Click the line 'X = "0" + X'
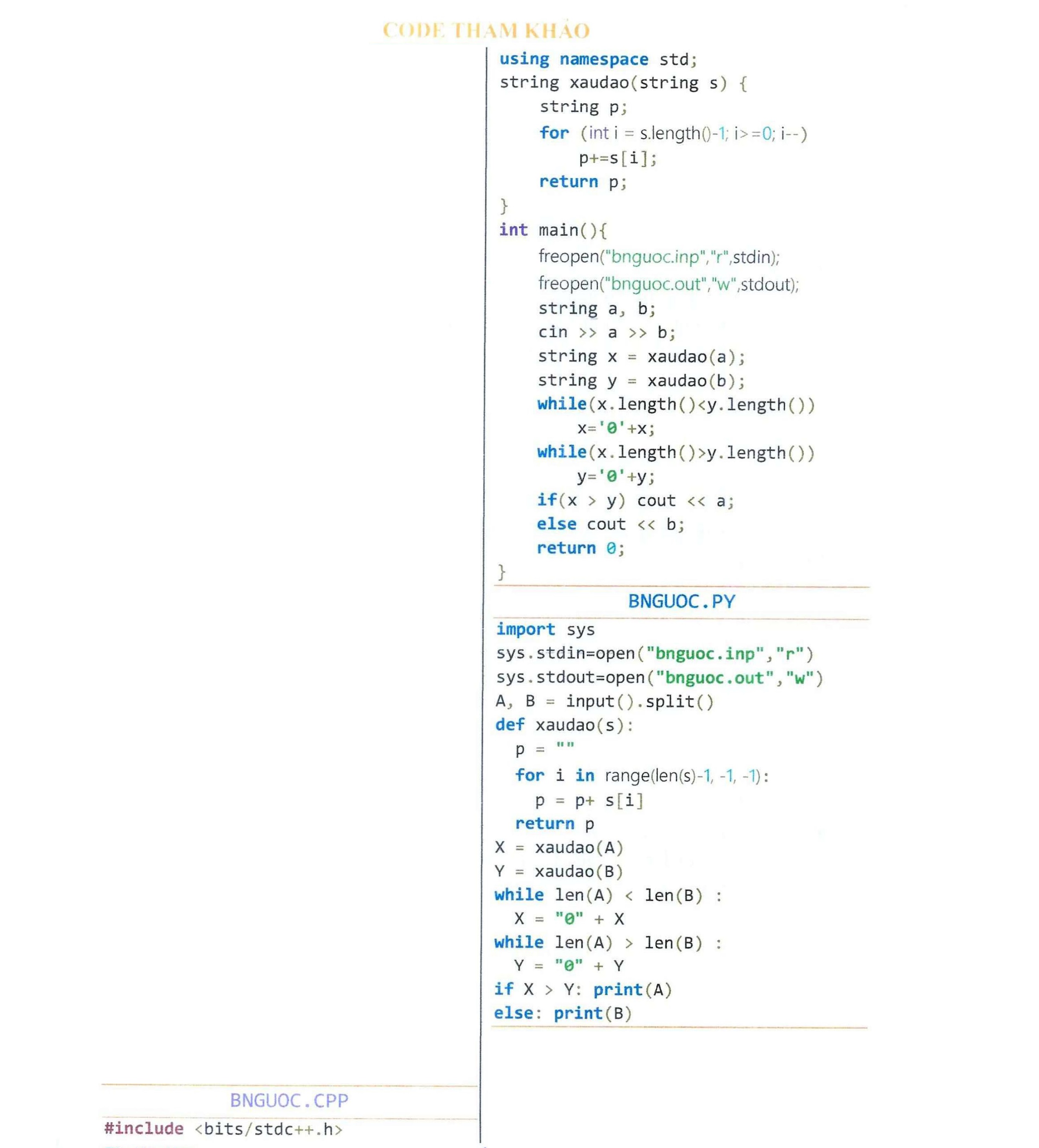1039x1148 pixels. pyautogui.click(x=569, y=919)
